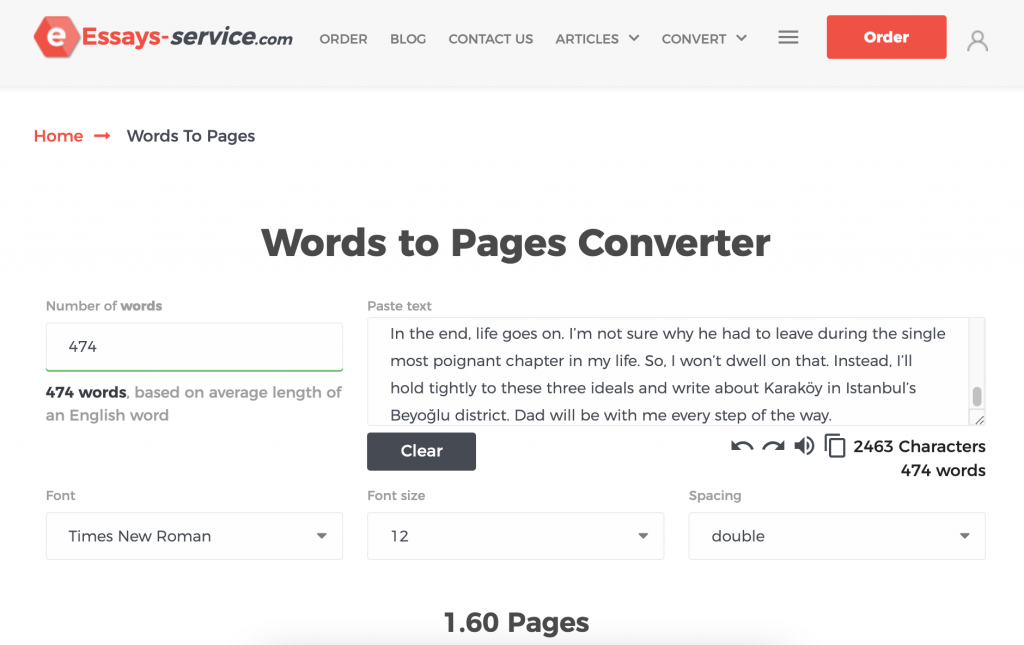The height and width of the screenshot is (645, 1024).
Task: Open the BLOG page
Action: pos(408,39)
